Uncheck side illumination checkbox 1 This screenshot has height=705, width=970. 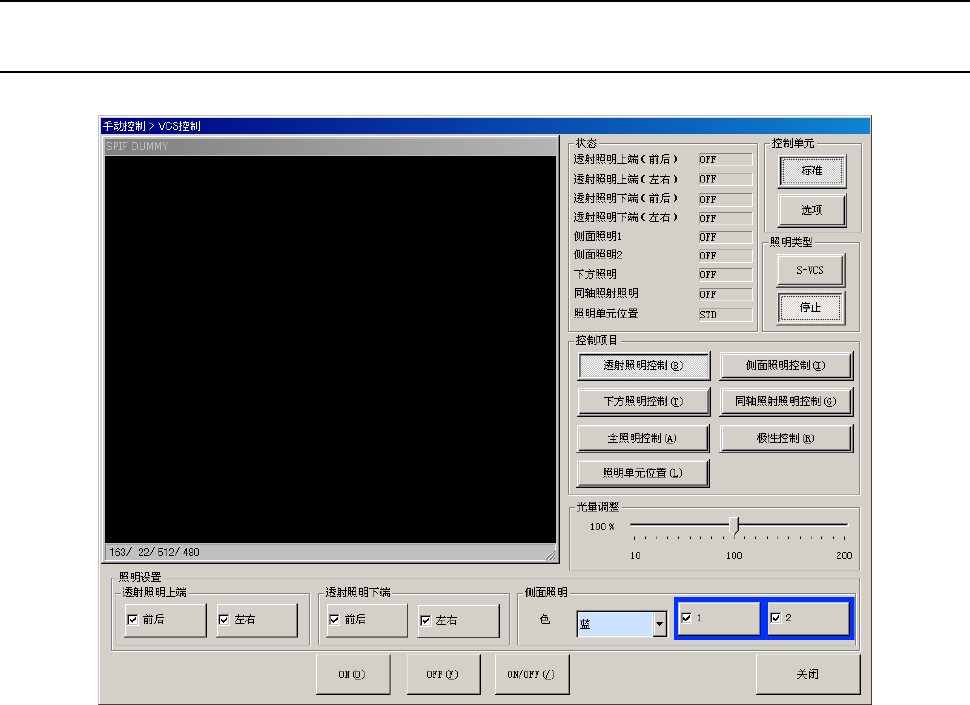click(685, 618)
